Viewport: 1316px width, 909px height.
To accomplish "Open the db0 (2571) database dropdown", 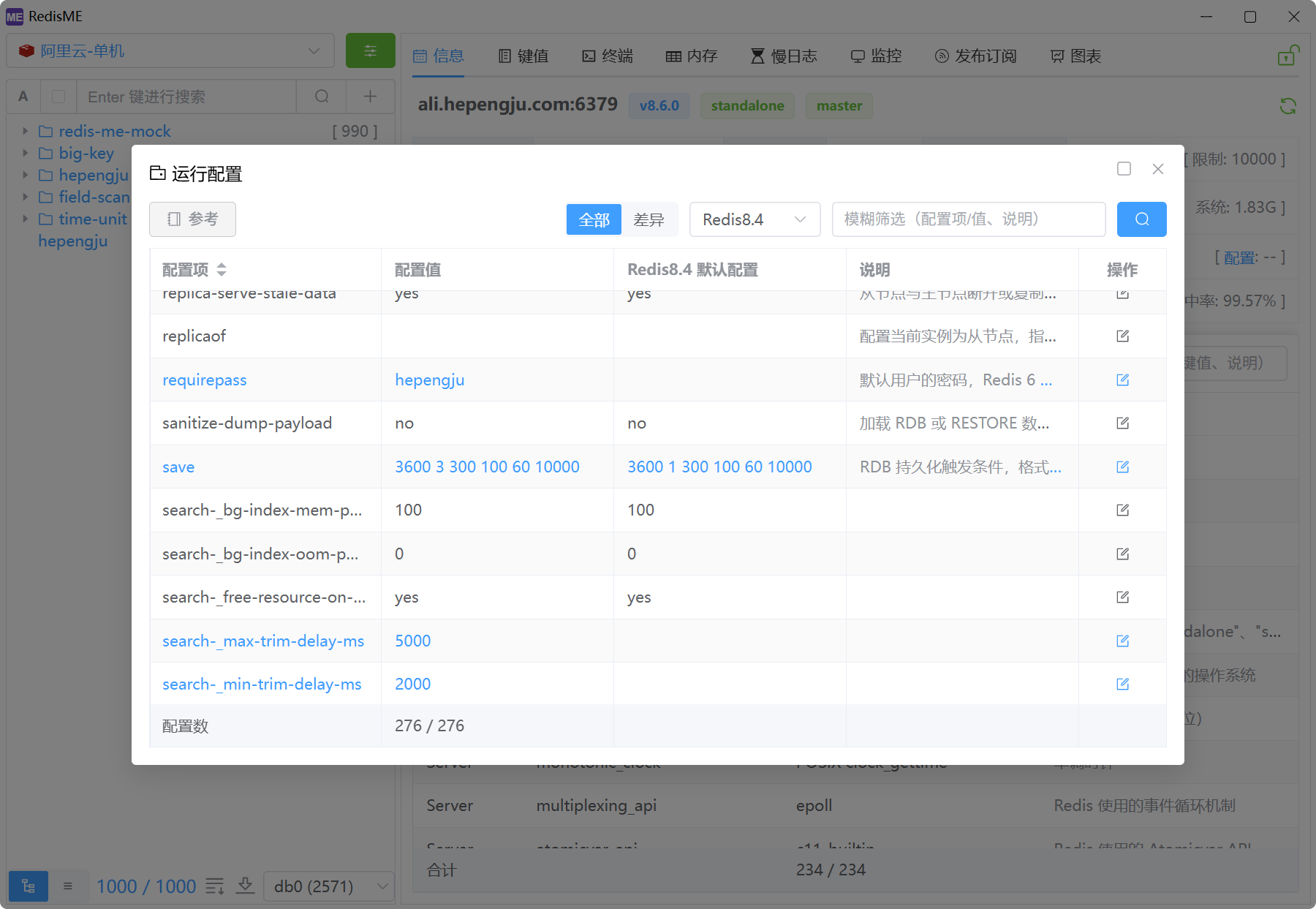I will (x=329, y=886).
